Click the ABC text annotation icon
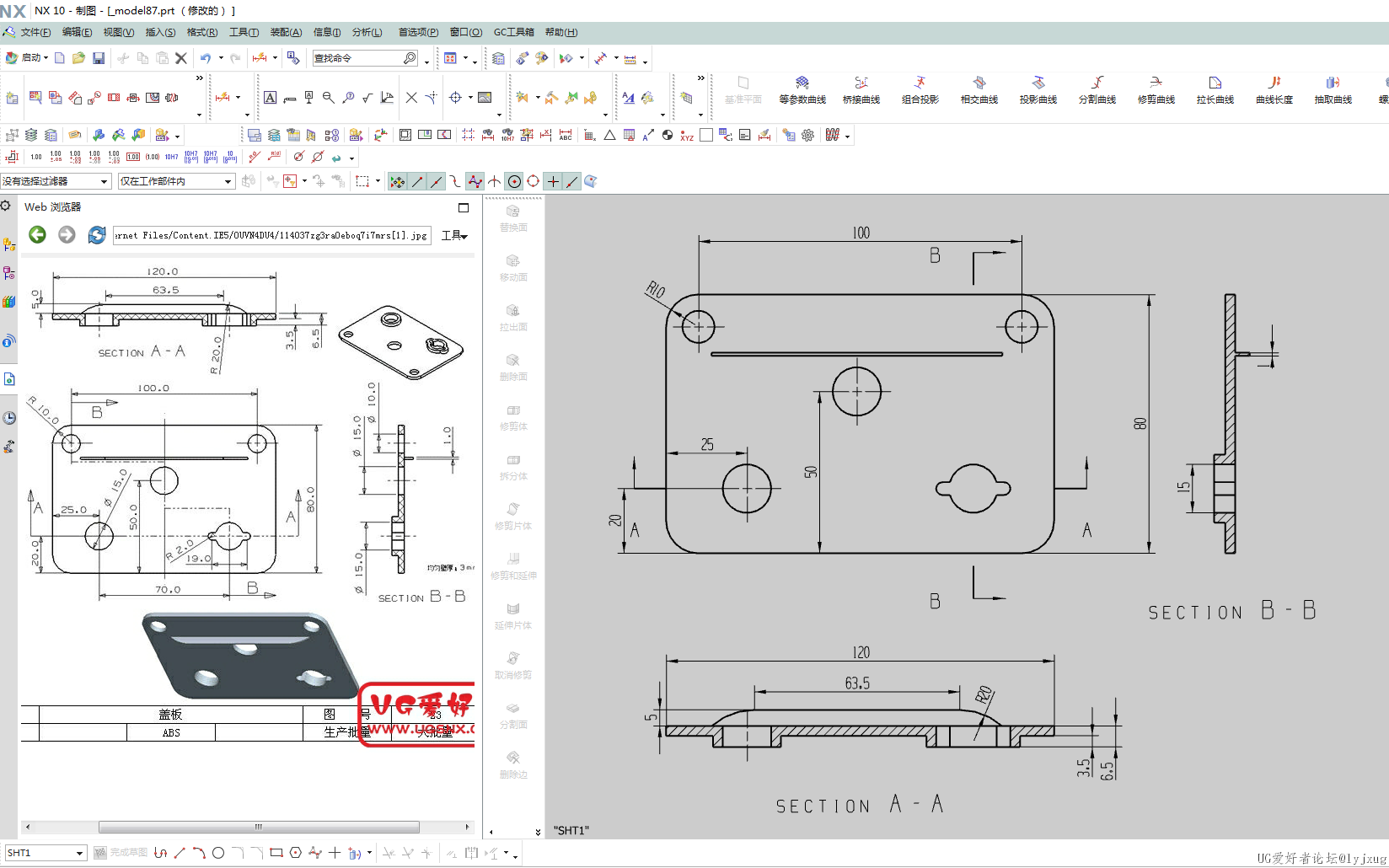This screenshot has width=1389, height=868. pos(566,135)
